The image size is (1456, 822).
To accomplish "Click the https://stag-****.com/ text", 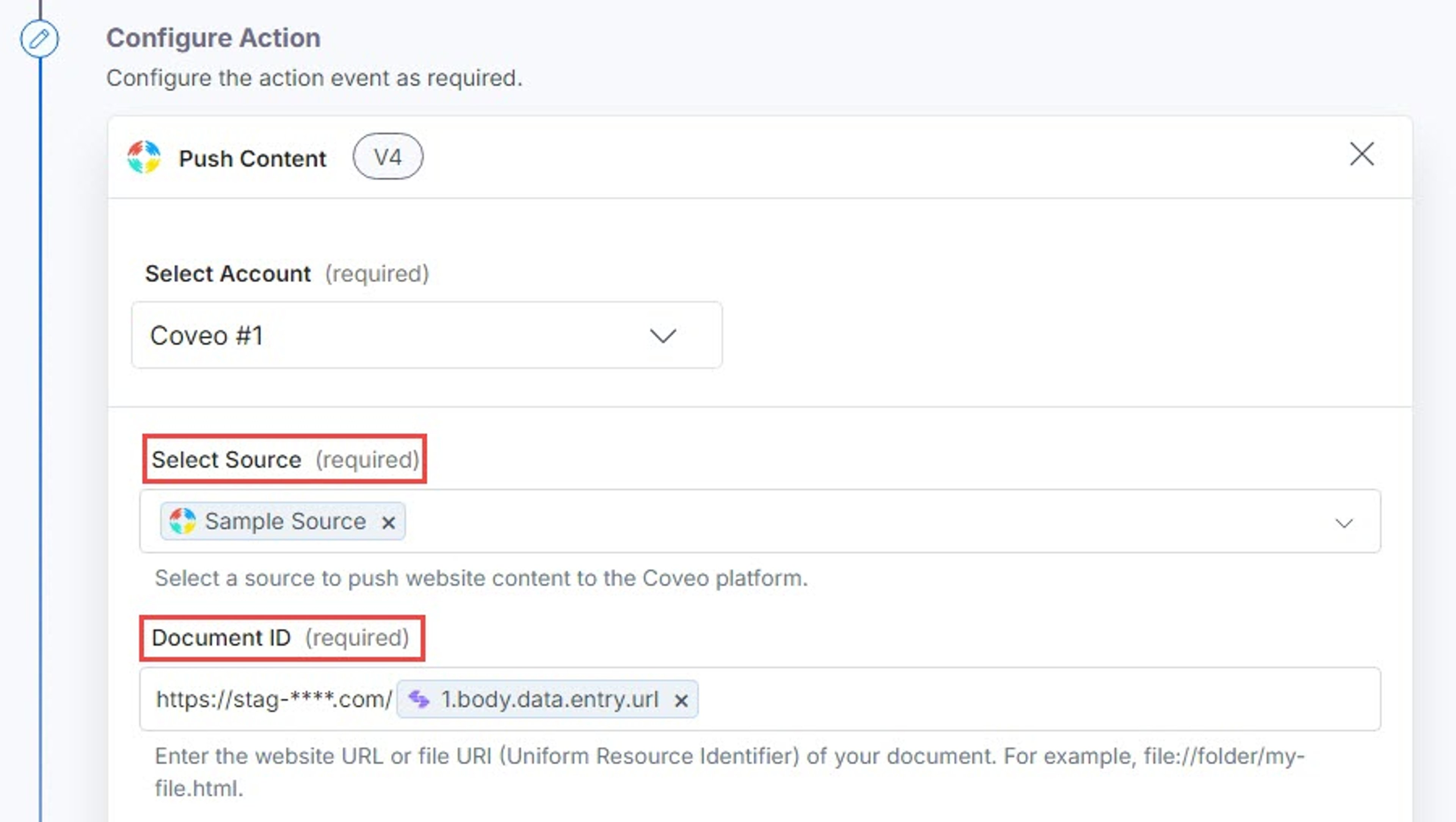I will click(274, 699).
